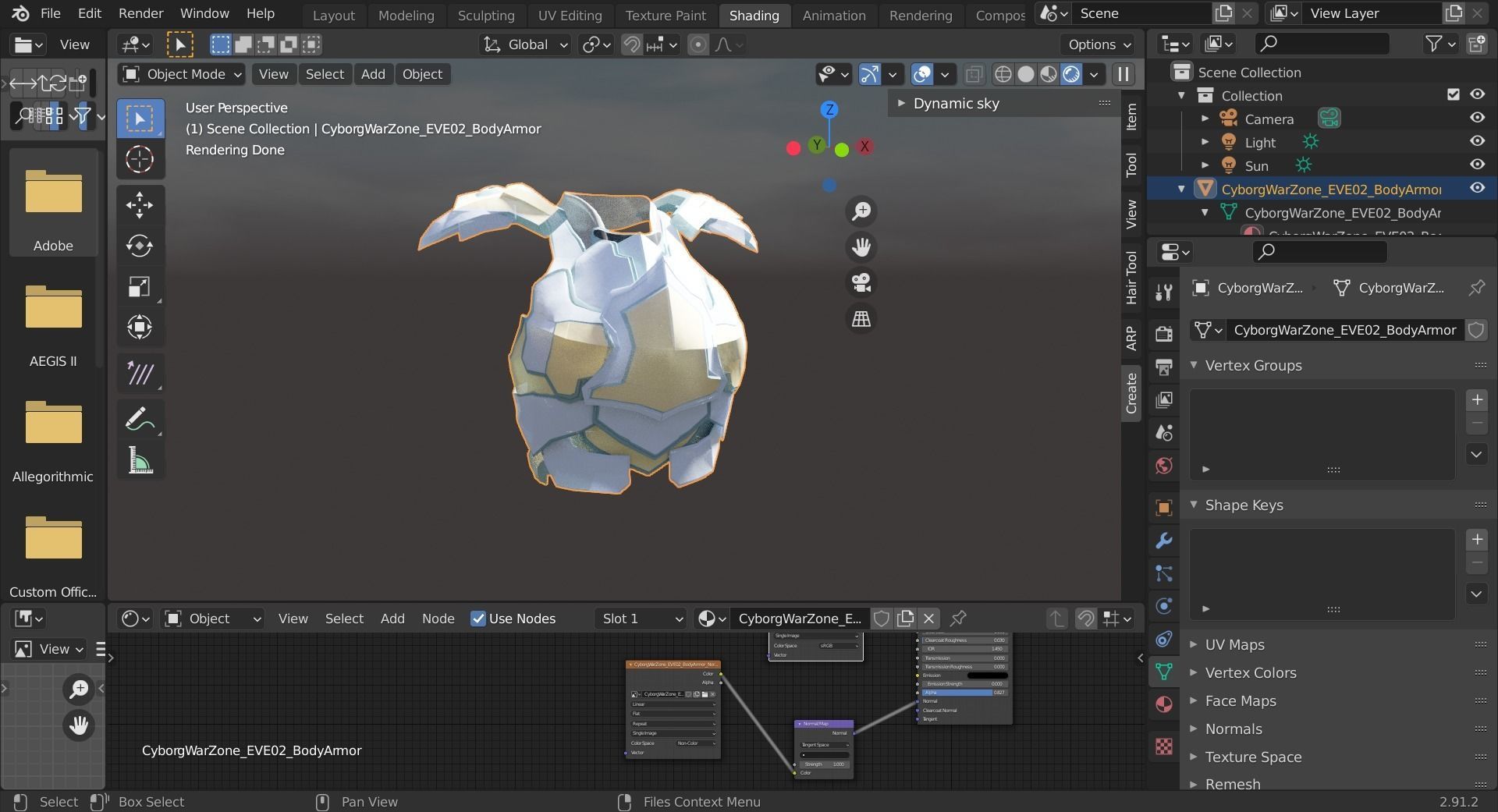Create a new scene with the Scene copy button
Image resolution: width=1498 pixels, height=812 pixels.
tap(1223, 13)
